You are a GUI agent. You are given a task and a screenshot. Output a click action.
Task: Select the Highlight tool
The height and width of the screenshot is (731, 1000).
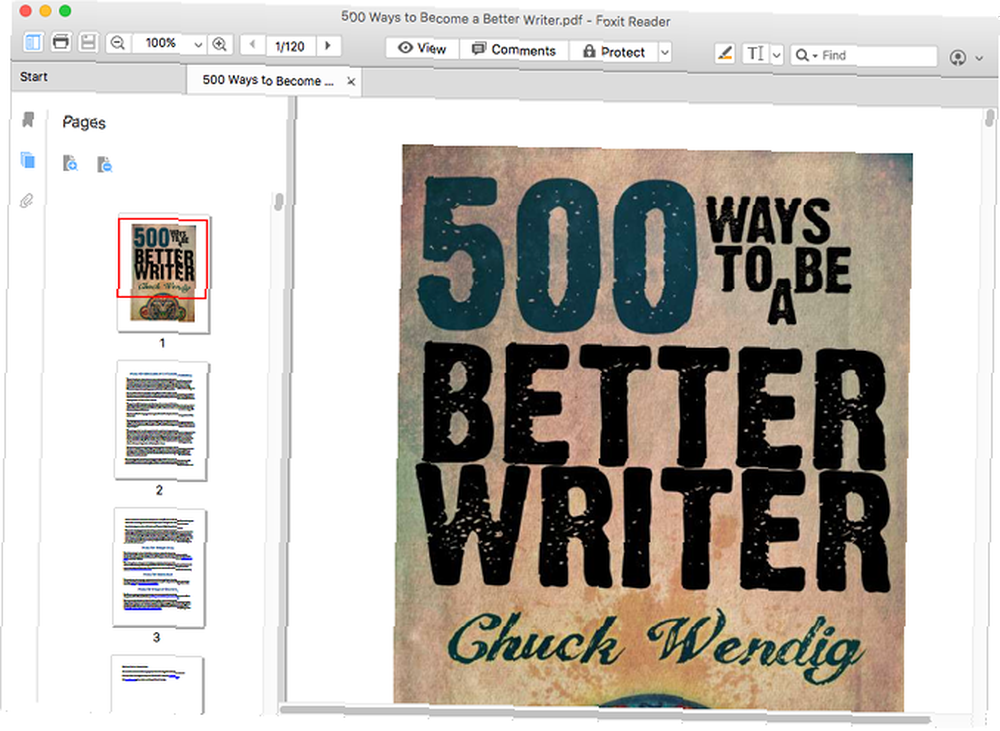pos(724,54)
